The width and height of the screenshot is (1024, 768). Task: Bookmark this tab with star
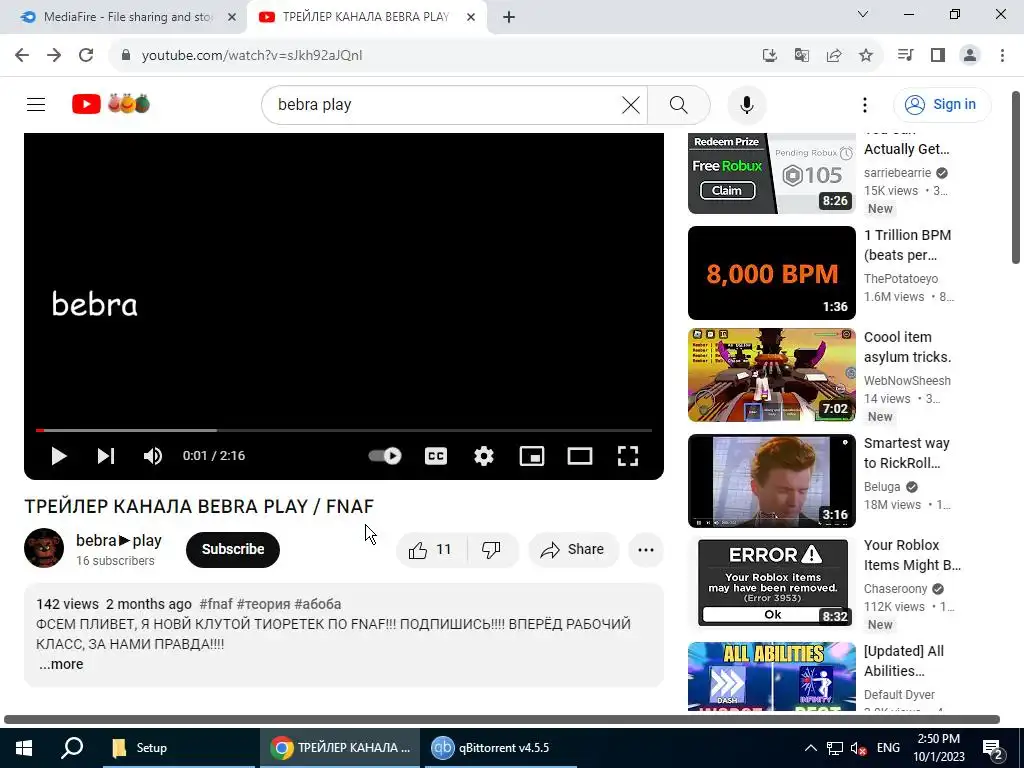pyautogui.click(x=866, y=56)
